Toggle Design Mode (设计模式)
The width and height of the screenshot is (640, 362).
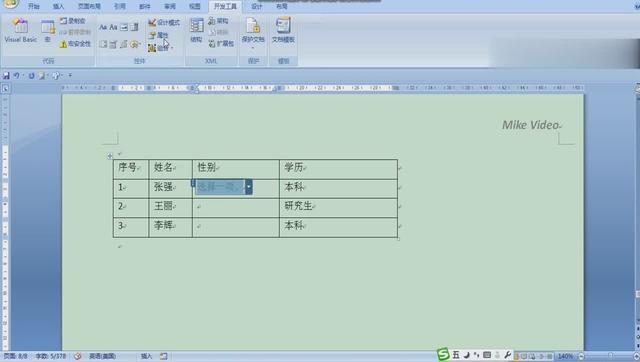[164, 22]
